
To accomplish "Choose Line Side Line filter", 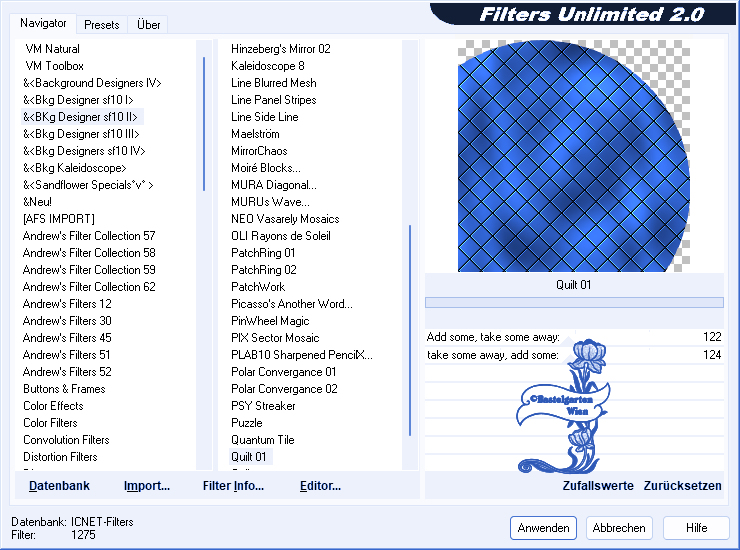I will (x=265, y=117).
